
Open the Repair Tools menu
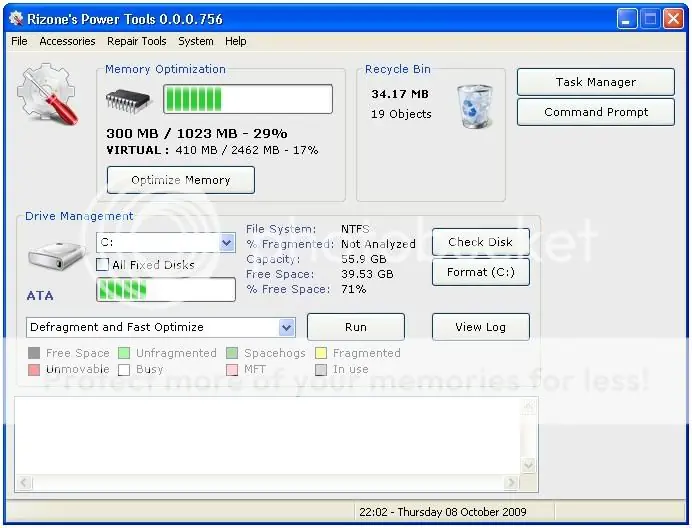point(136,41)
